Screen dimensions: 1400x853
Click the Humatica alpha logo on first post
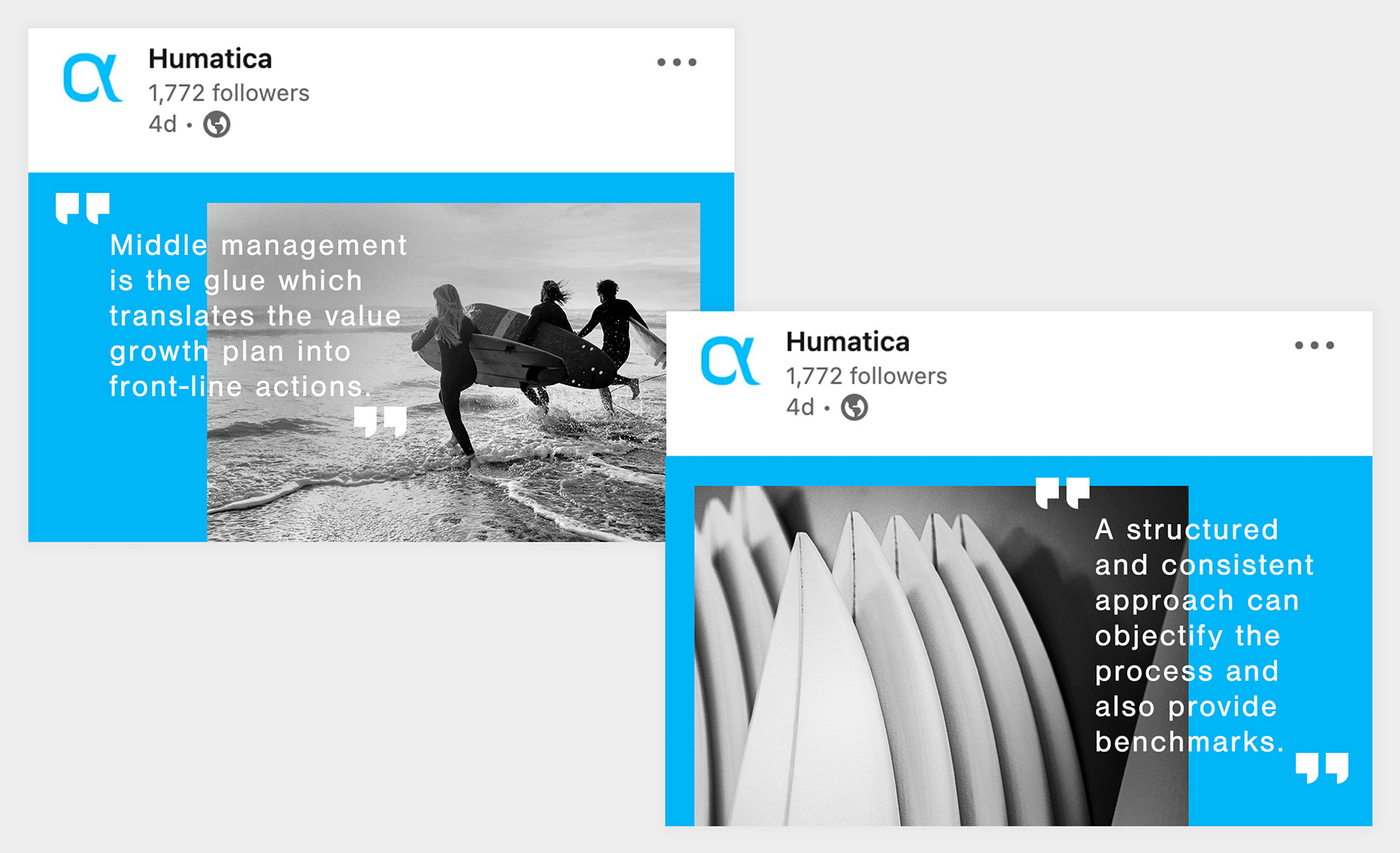point(93,78)
